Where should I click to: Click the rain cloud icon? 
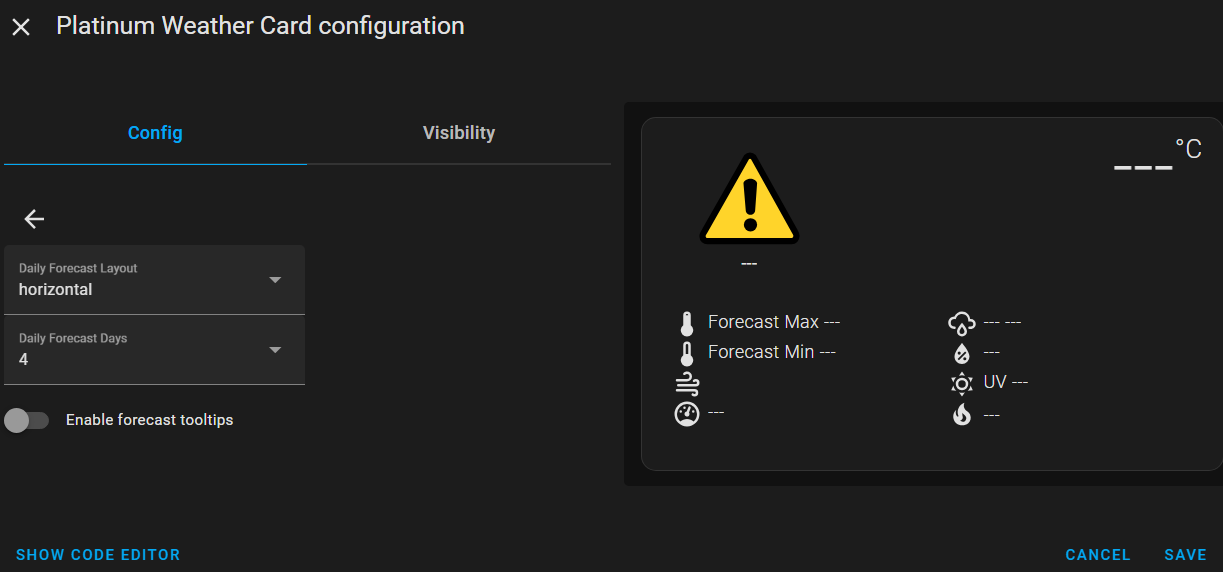coord(961,323)
